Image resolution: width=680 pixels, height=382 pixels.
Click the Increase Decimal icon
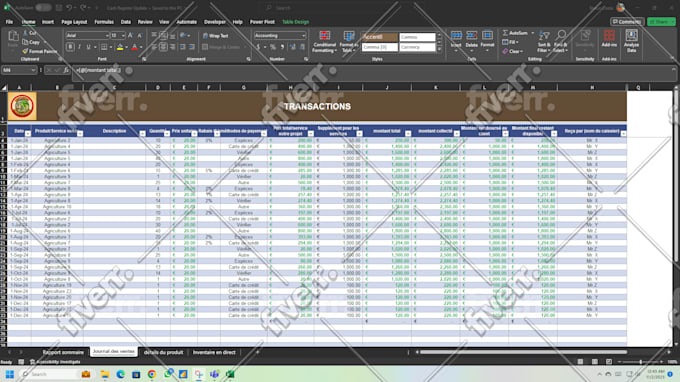pos(292,47)
